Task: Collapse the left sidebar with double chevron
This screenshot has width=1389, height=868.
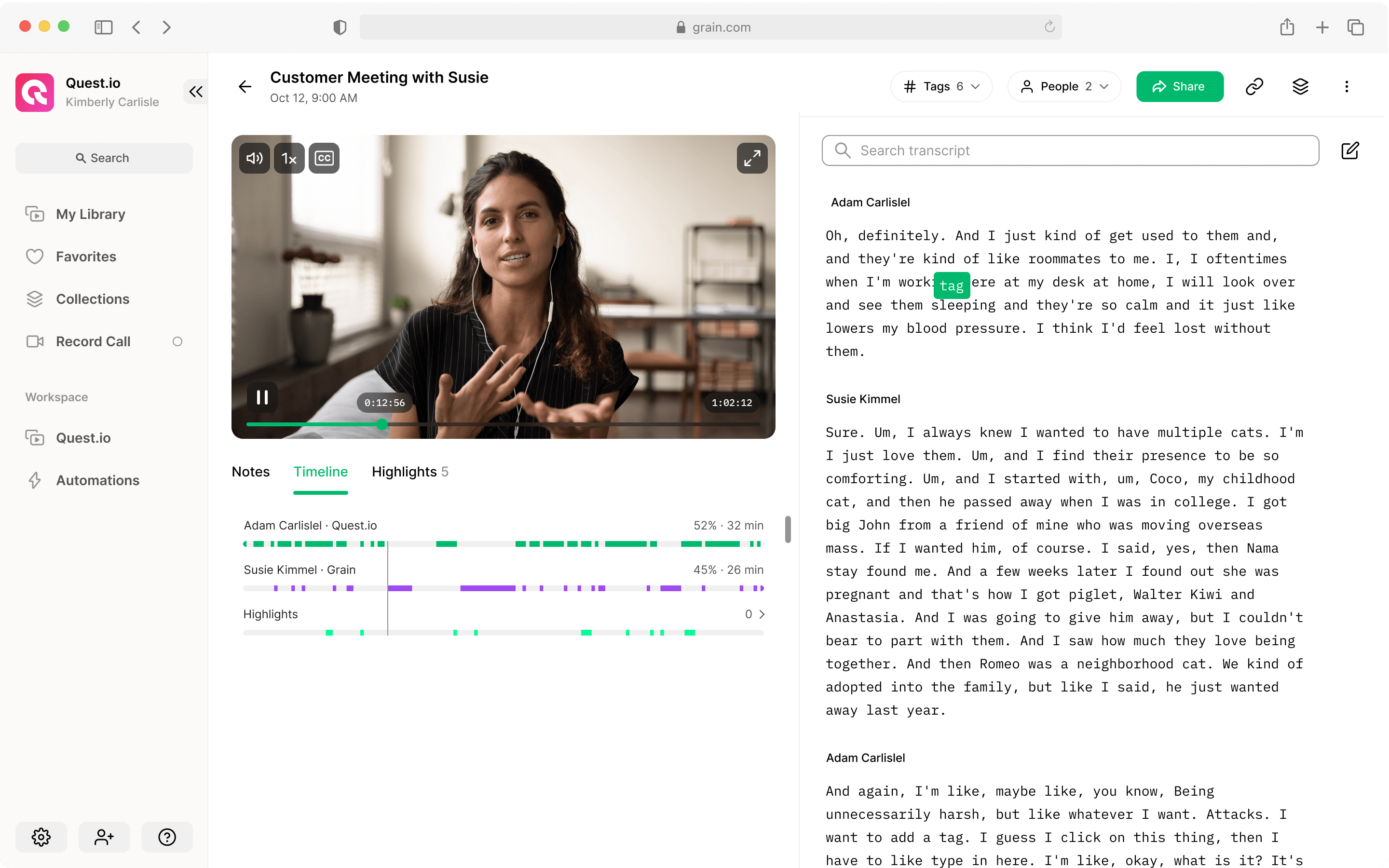Action: click(x=195, y=92)
